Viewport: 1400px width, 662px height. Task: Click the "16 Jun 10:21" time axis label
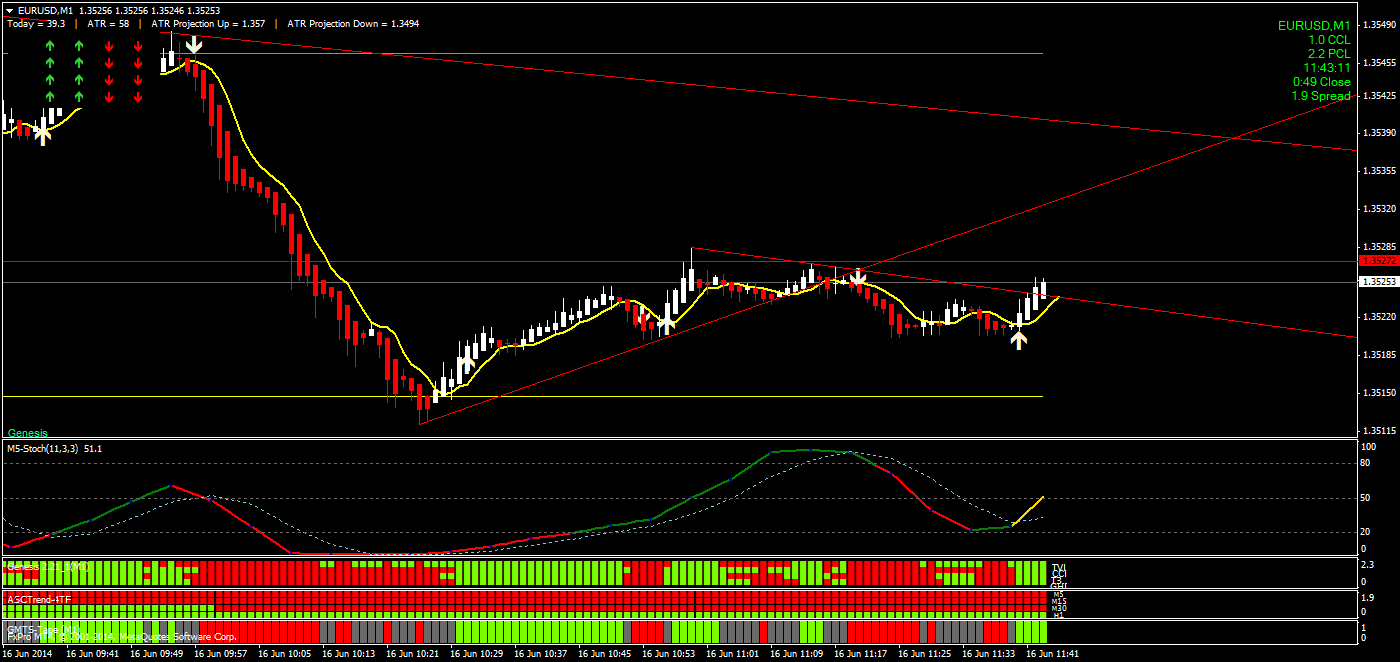pyautogui.click(x=413, y=654)
